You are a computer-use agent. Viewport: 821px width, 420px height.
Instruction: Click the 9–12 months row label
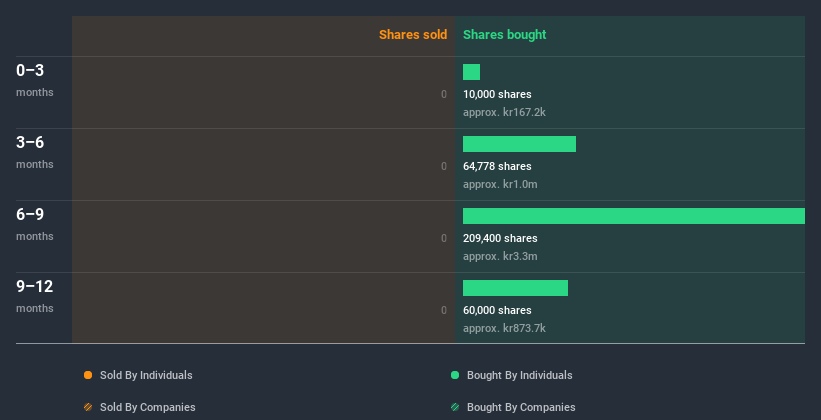coord(35,296)
